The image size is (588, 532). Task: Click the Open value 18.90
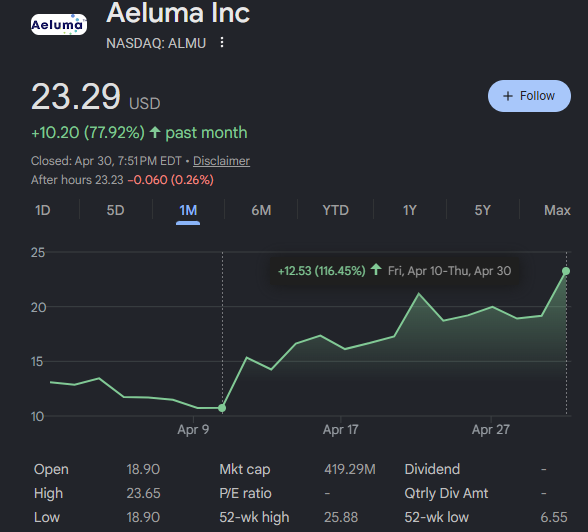point(143,469)
